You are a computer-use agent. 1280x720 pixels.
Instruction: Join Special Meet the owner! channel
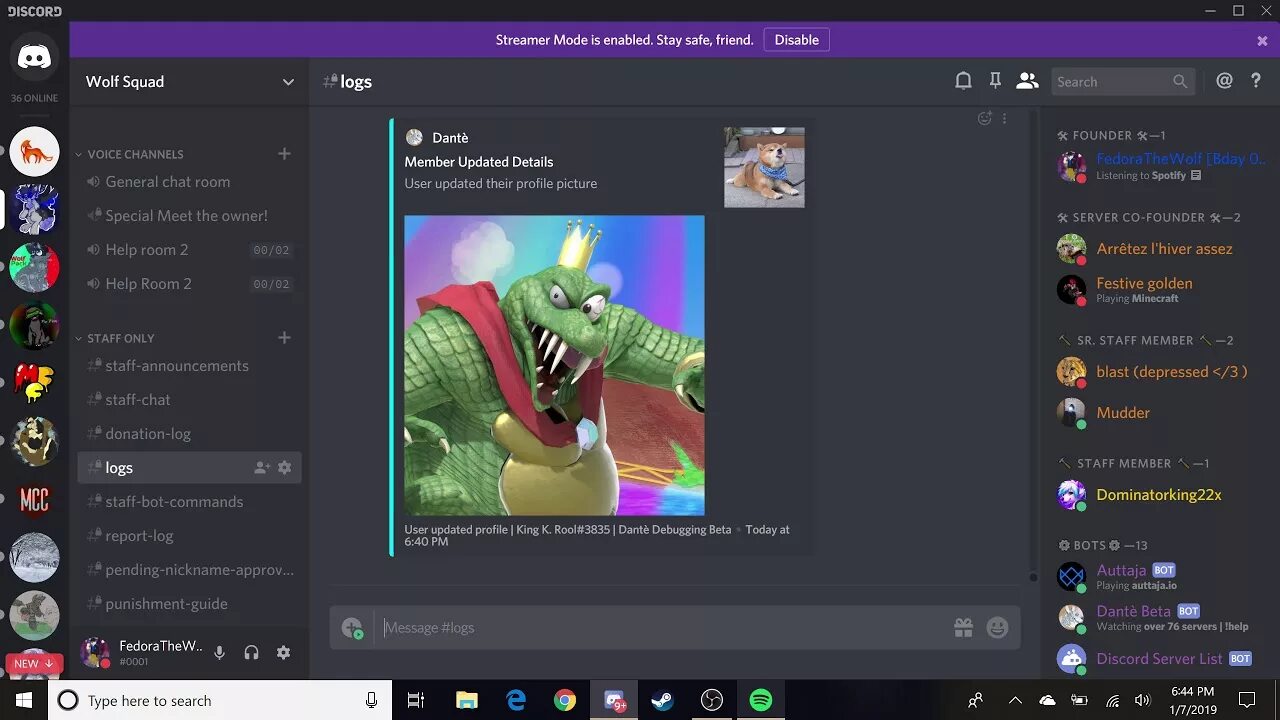pos(189,216)
